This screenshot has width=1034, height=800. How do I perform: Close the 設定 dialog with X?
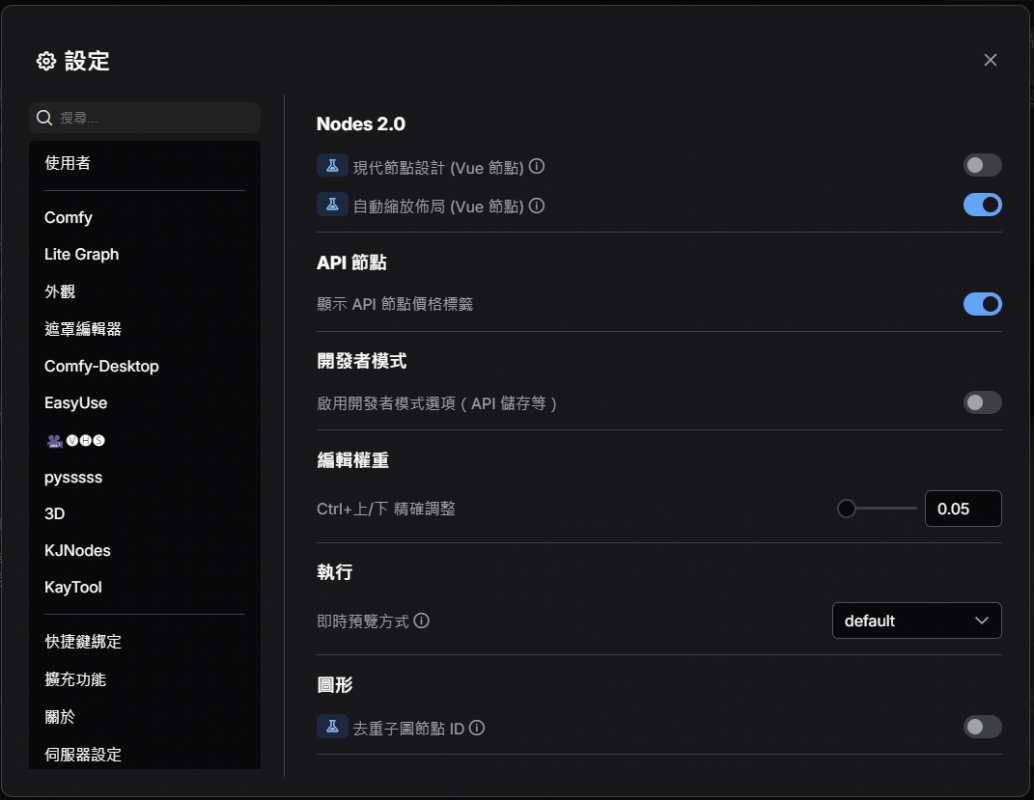[990, 60]
